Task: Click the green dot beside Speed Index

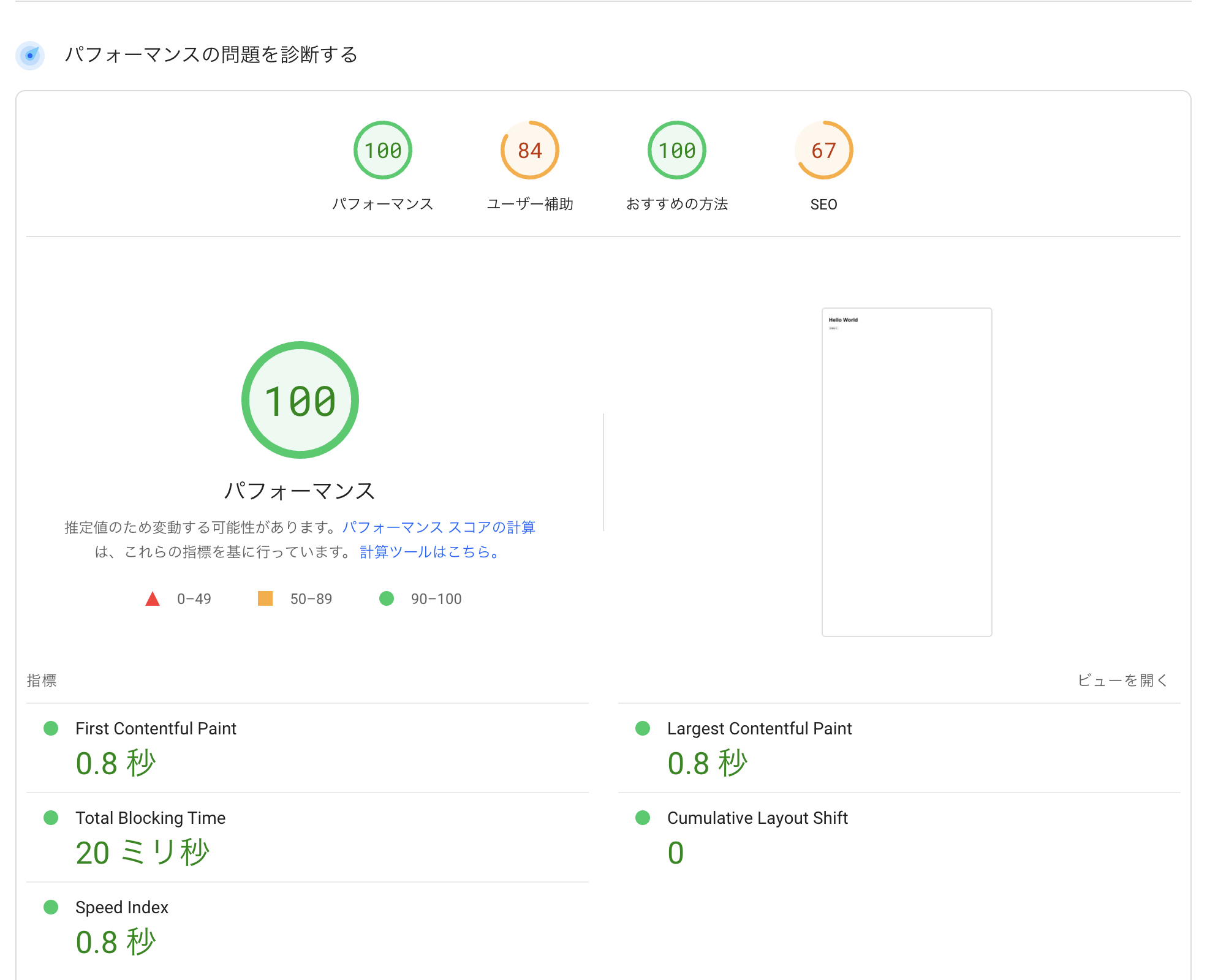Action: point(51,907)
